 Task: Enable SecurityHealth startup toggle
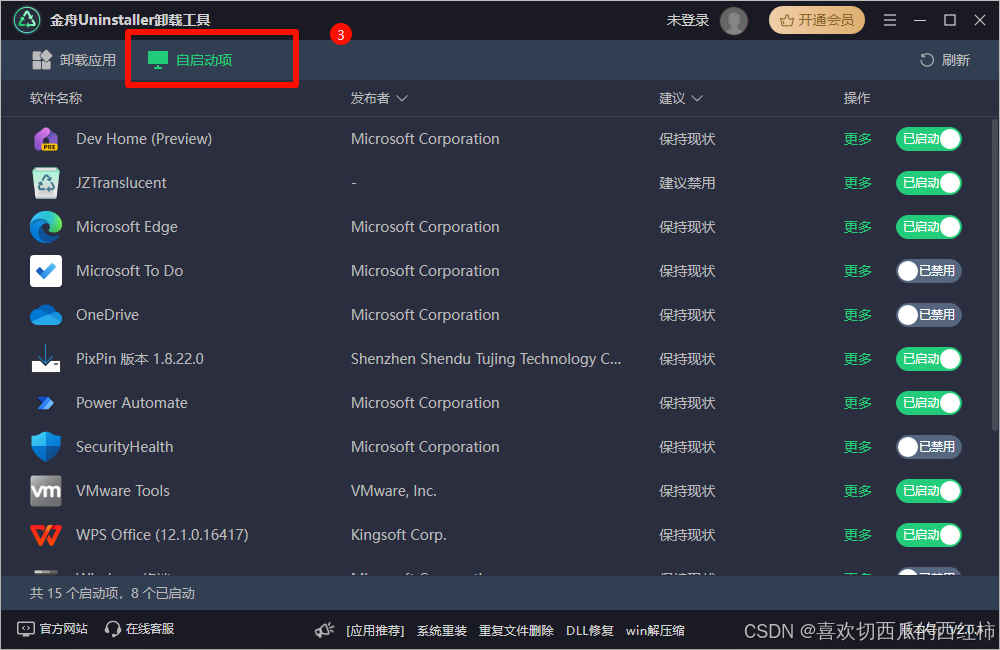pyautogui.click(x=929, y=447)
